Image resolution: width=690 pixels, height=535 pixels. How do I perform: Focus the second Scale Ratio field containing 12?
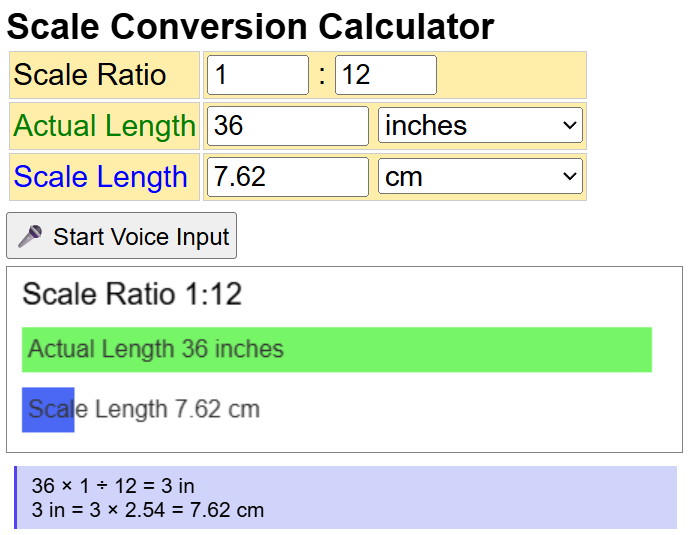[385, 75]
